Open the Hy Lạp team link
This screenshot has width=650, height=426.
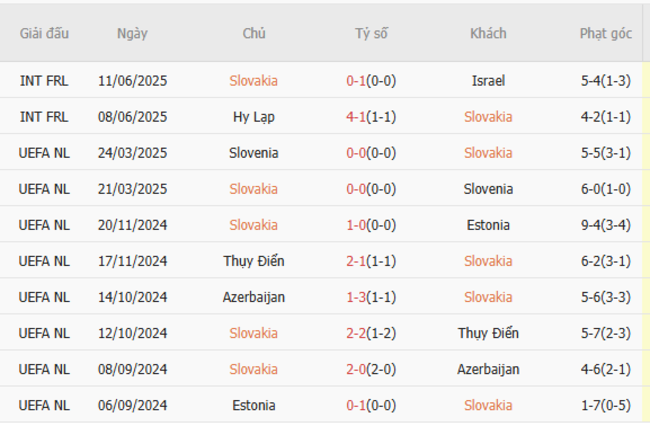click(x=254, y=117)
